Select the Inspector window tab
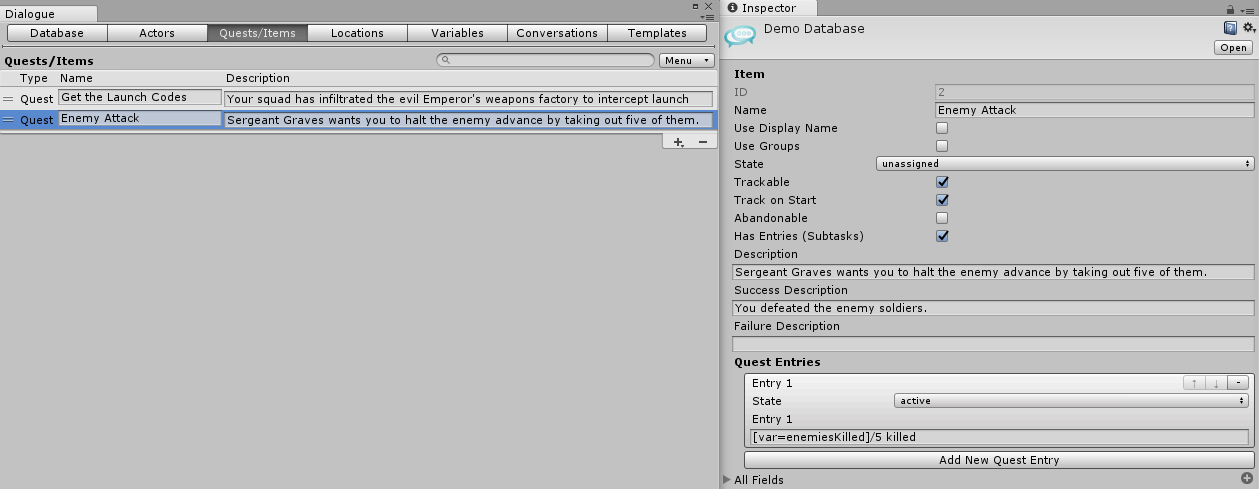This screenshot has width=1259, height=489. tap(767, 8)
